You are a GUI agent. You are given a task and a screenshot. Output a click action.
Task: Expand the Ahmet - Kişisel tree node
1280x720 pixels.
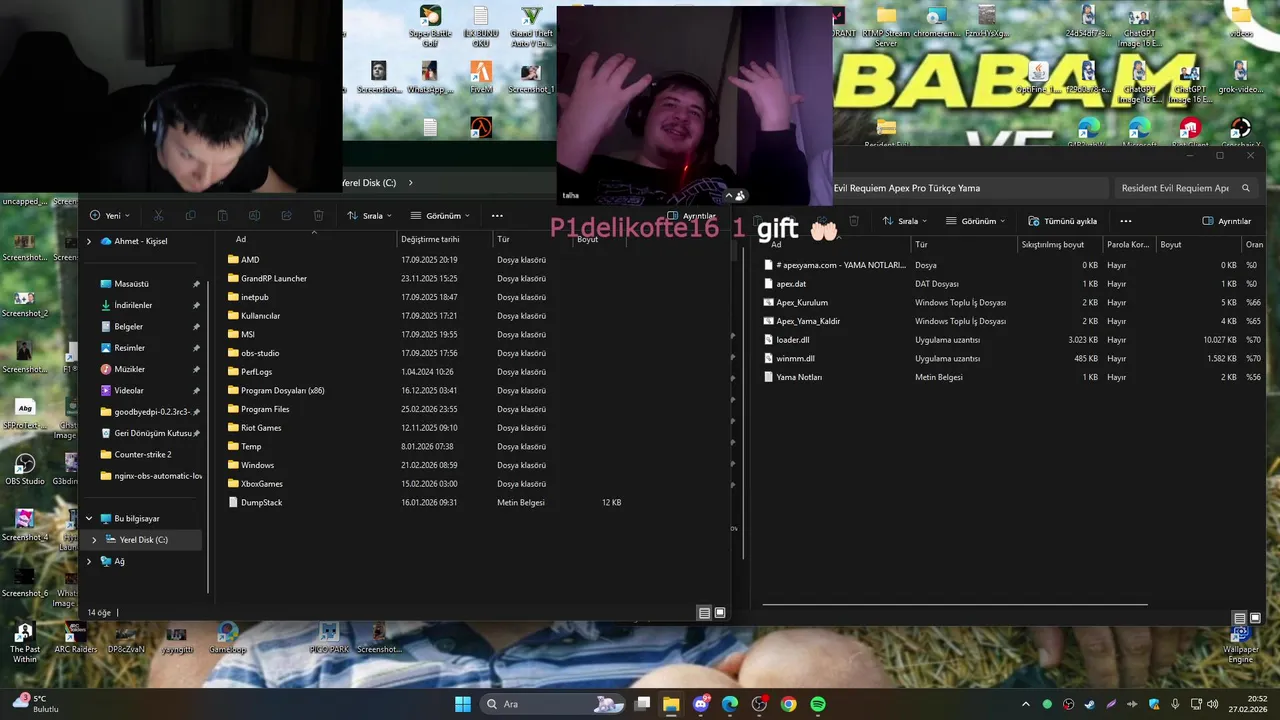pyautogui.click(x=89, y=241)
